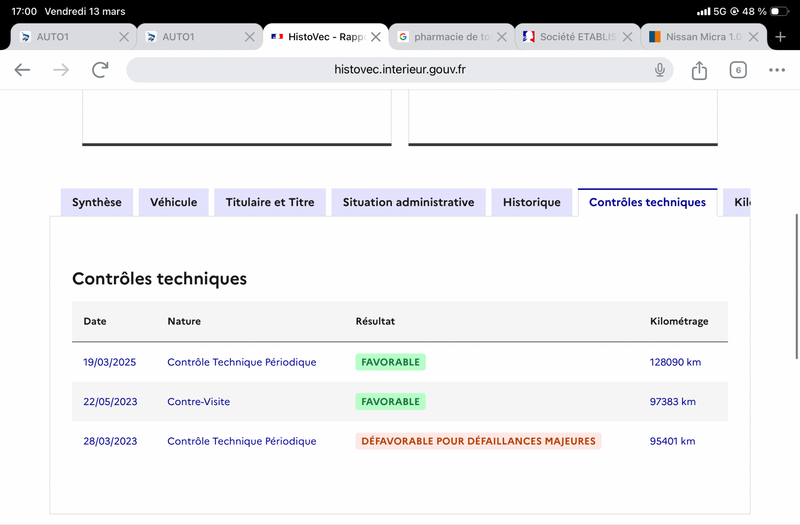Reload the HistoVec page
800x525 pixels.
coord(100,70)
